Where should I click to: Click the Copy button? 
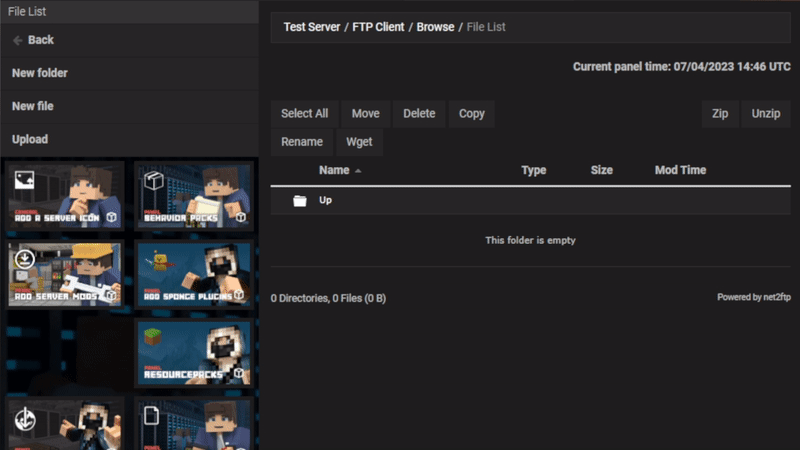471,114
